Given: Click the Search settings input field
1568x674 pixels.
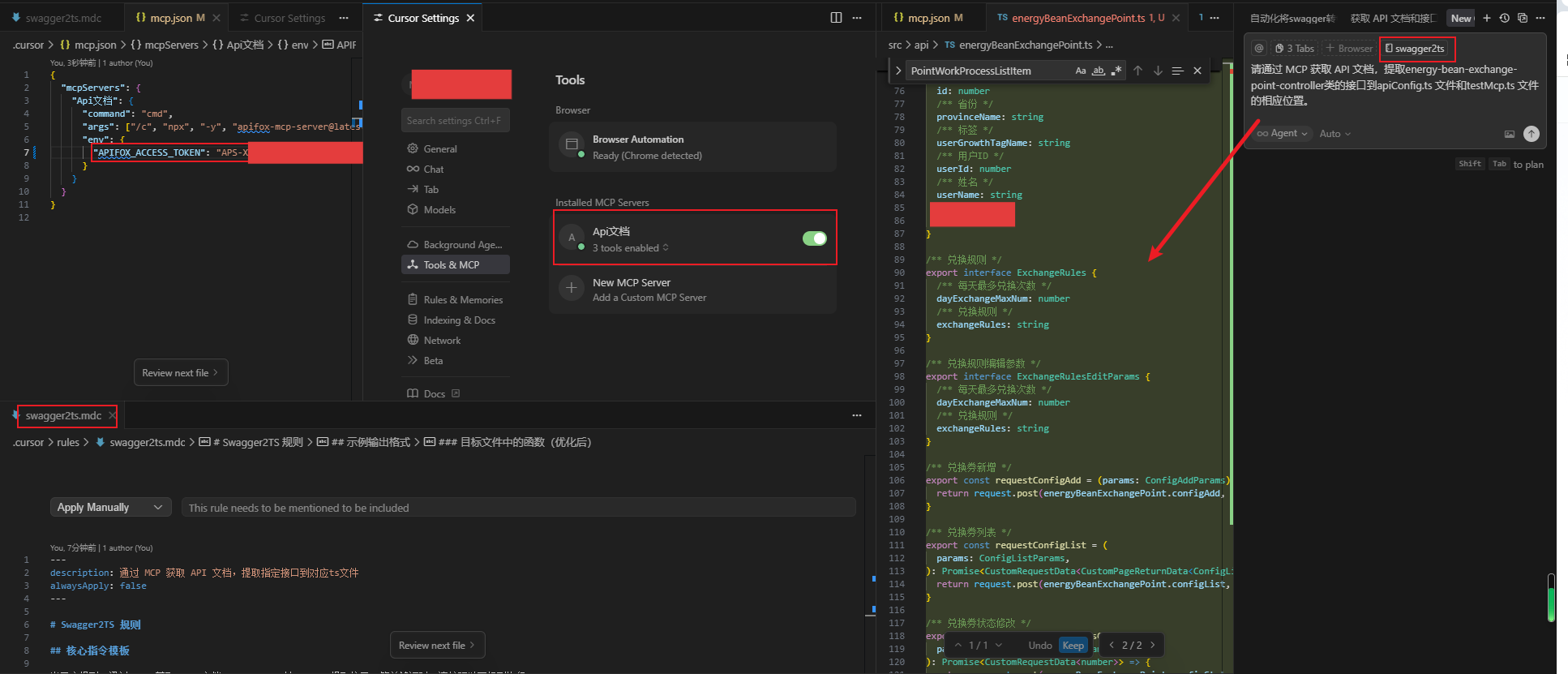Looking at the screenshot, I should (x=455, y=121).
